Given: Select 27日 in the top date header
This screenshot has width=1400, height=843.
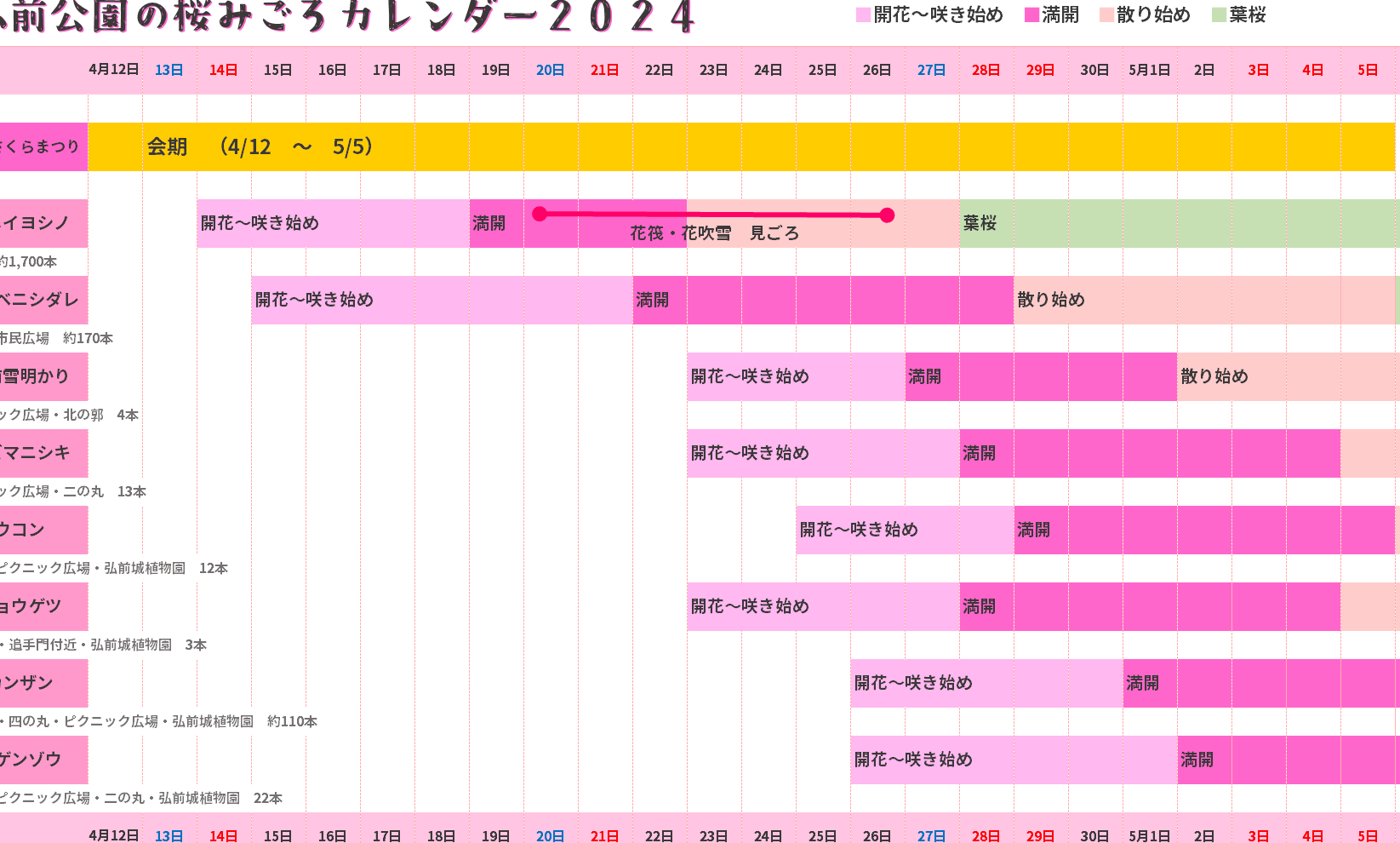Looking at the screenshot, I should point(931,70).
